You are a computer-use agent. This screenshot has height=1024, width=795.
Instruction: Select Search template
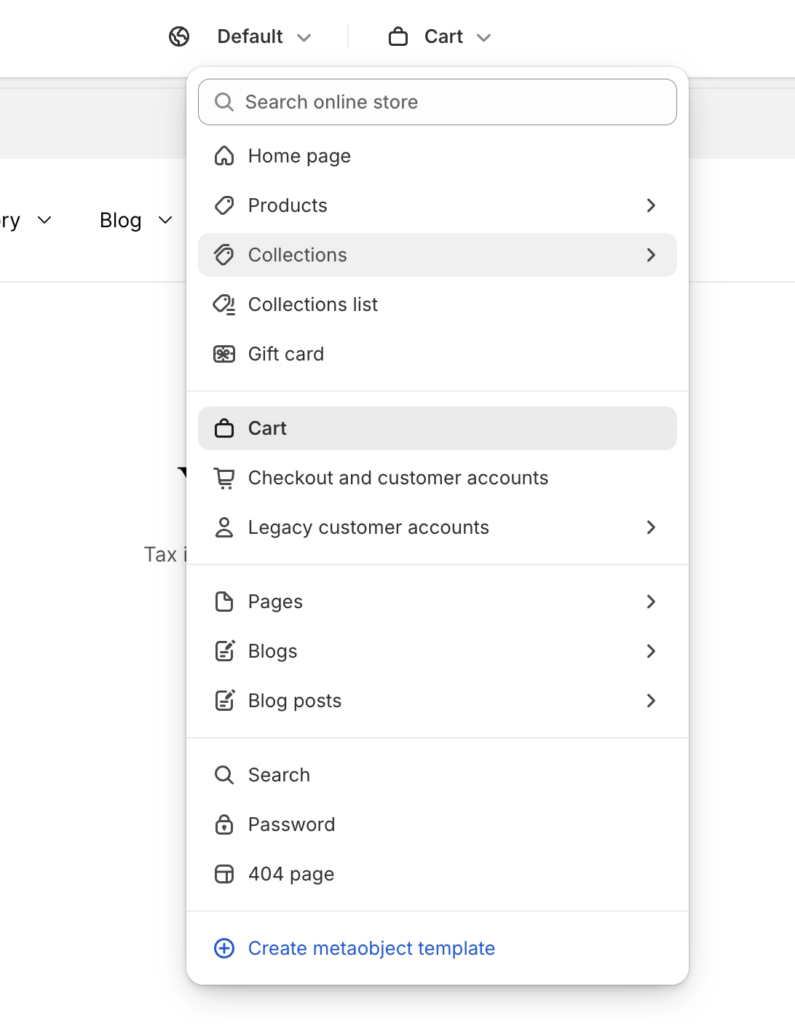click(x=437, y=775)
